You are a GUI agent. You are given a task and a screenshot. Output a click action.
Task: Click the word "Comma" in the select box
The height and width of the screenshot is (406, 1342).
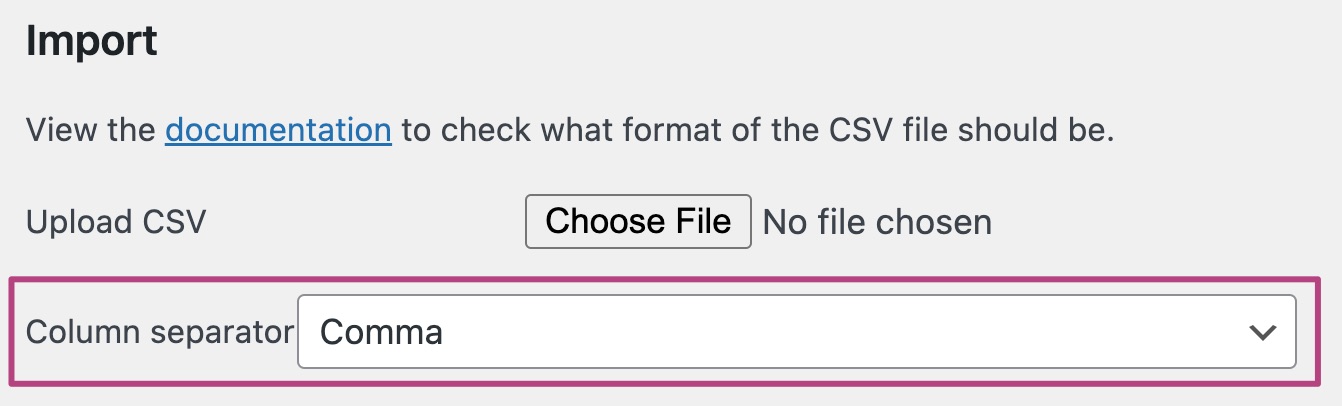(x=383, y=332)
